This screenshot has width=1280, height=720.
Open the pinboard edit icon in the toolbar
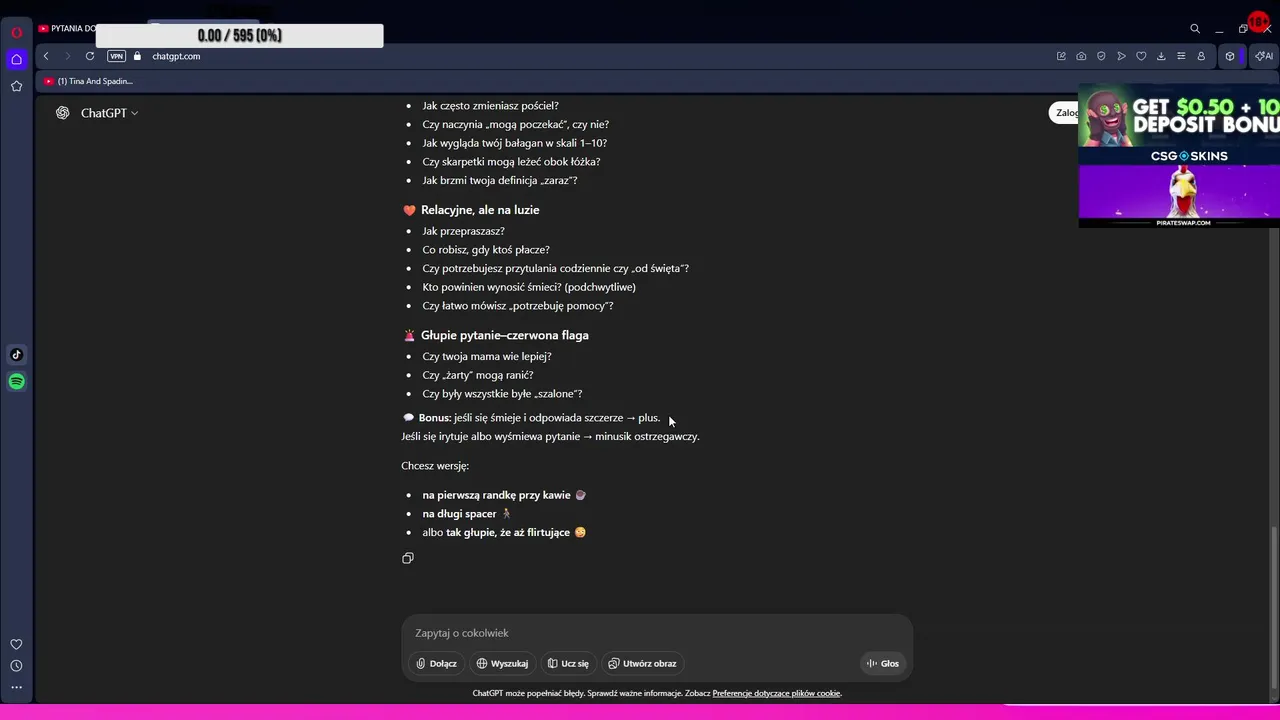click(x=1061, y=56)
